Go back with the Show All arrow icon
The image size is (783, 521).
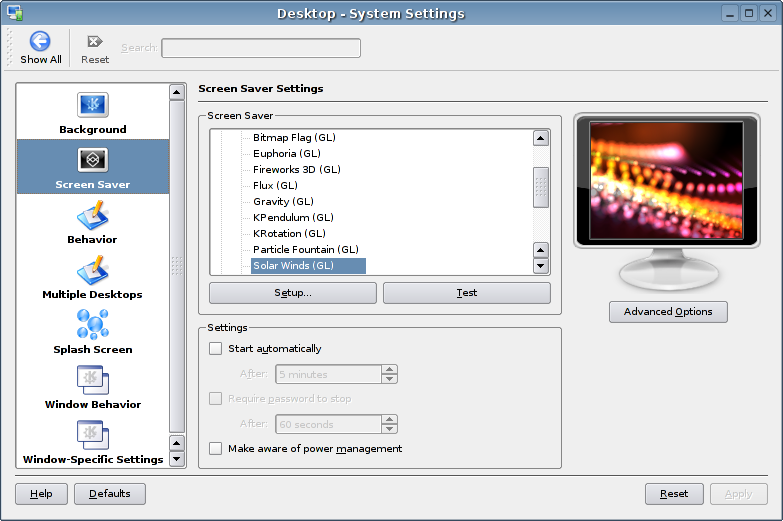pyautogui.click(x=40, y=41)
